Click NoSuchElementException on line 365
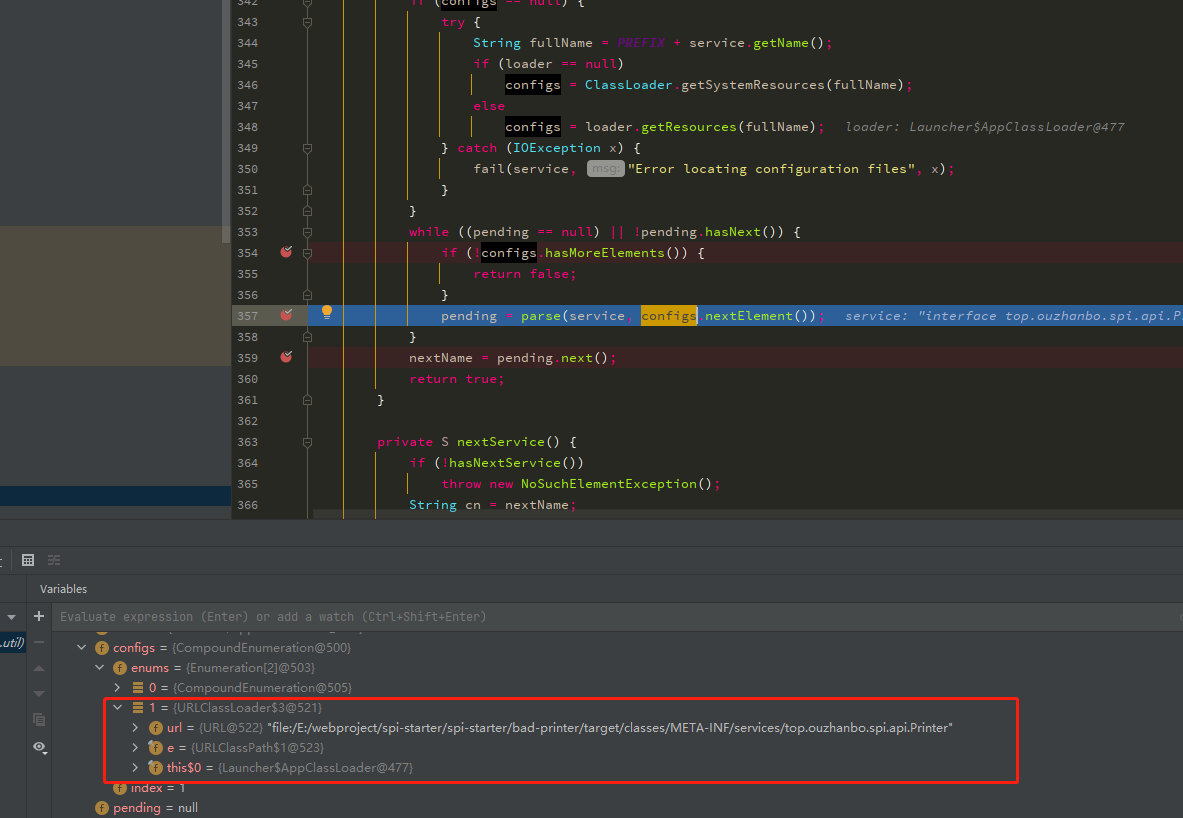 [608, 484]
